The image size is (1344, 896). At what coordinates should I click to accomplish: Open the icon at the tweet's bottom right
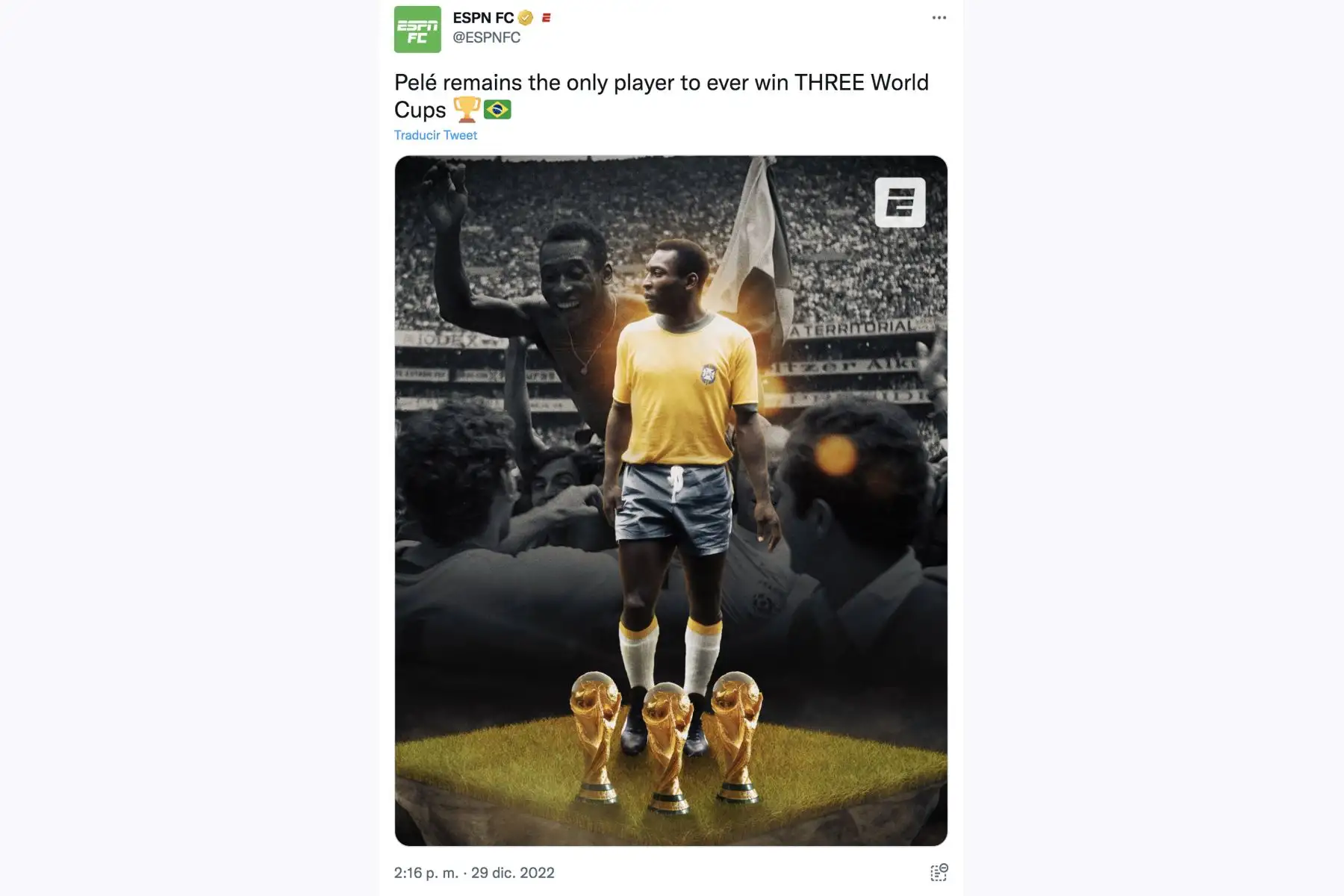939,872
